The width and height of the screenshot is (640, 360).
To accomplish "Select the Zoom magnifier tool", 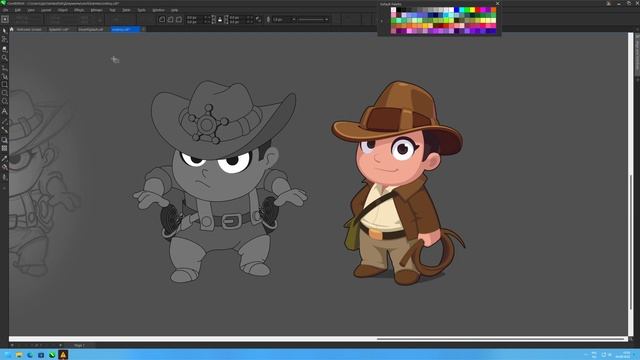I will click(x=4, y=58).
